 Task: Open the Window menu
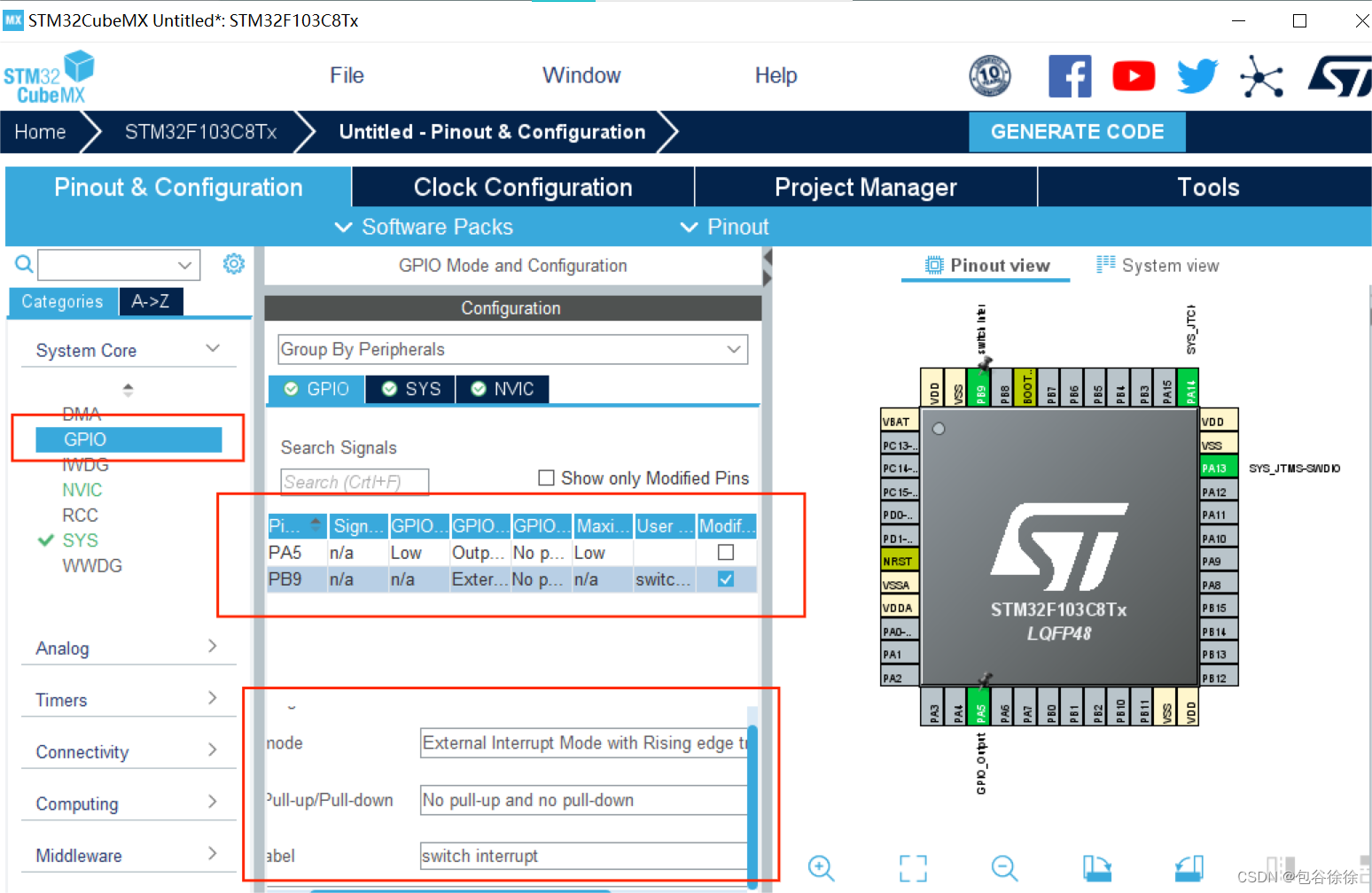point(581,75)
